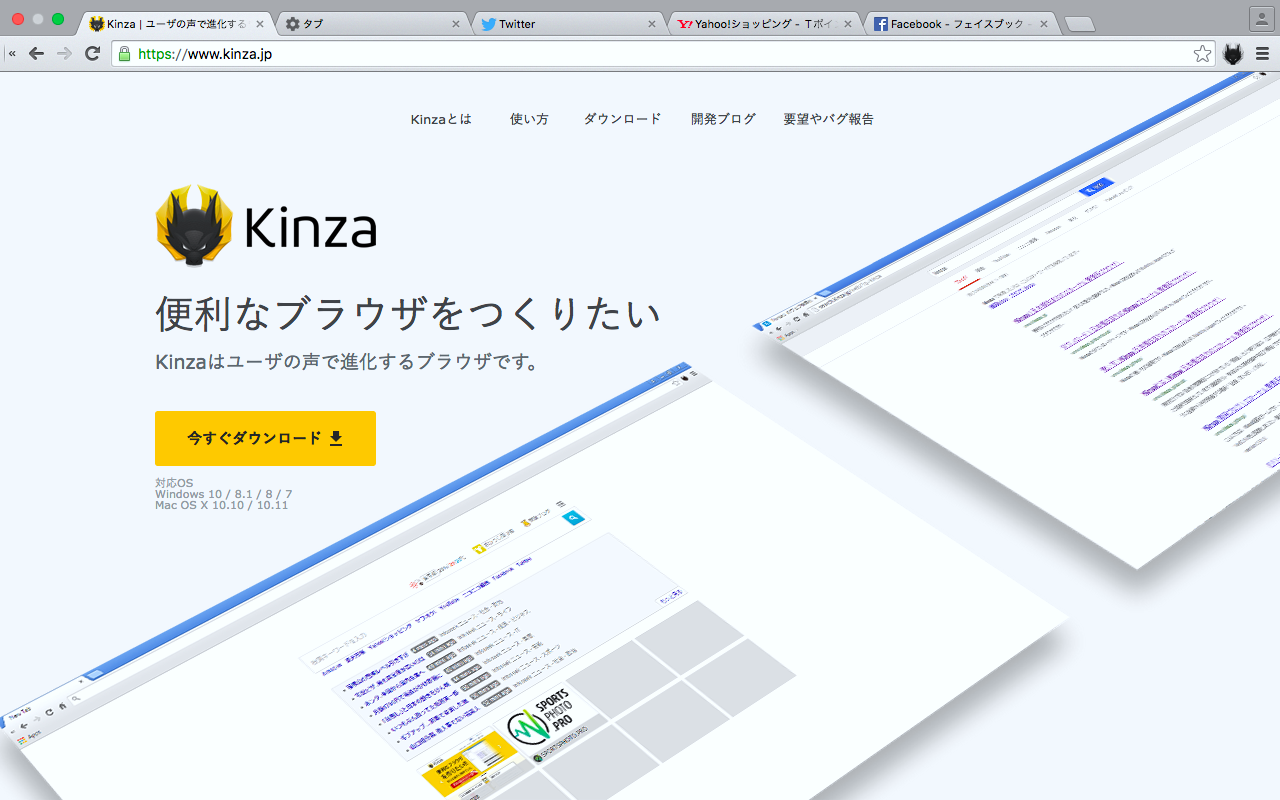This screenshot has height=800, width=1280.
Task: Open a new tab
Action: [x=1080, y=24]
